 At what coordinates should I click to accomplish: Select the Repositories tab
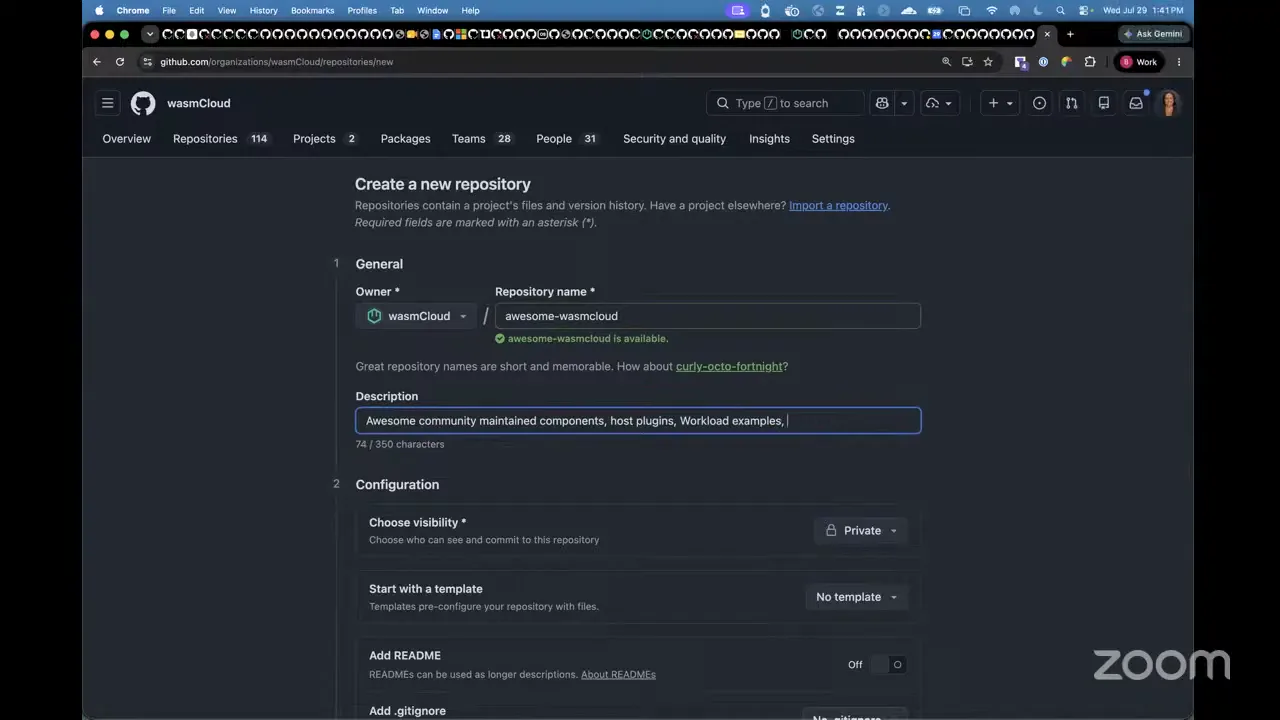(x=221, y=139)
